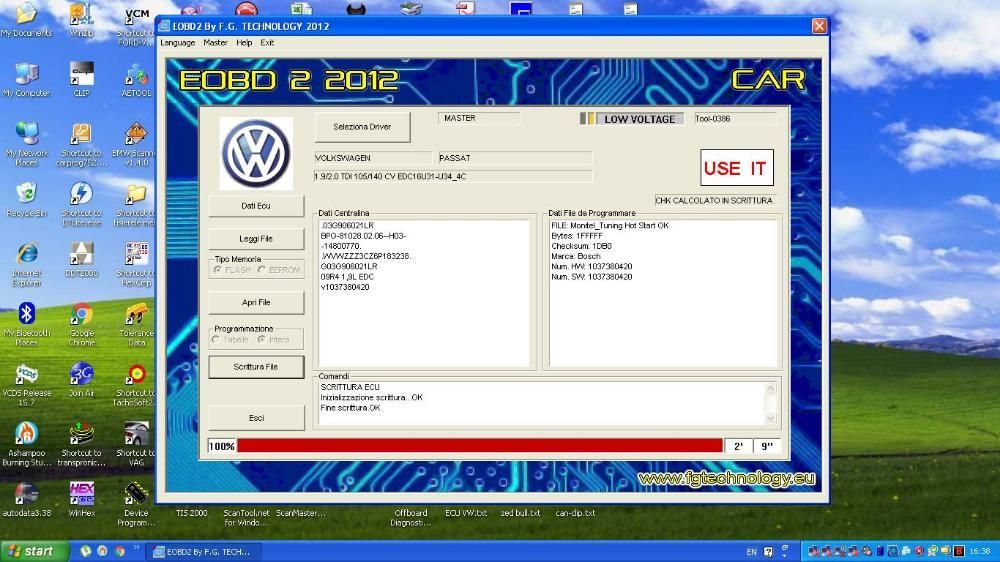Screen dimensions: 1000x562
Task: Open the Master menu
Action: click(215, 43)
